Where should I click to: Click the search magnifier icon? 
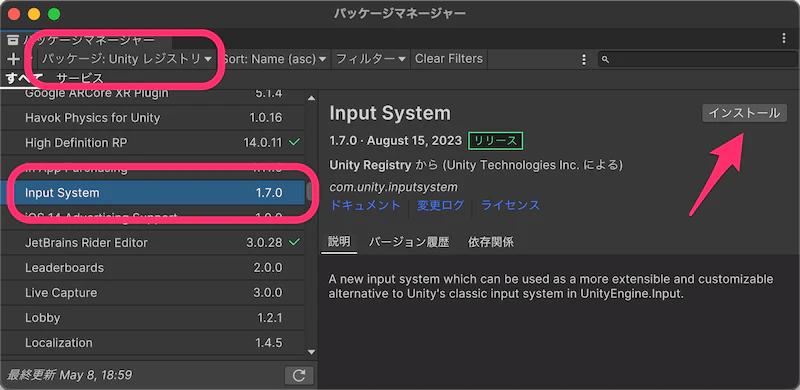606,59
